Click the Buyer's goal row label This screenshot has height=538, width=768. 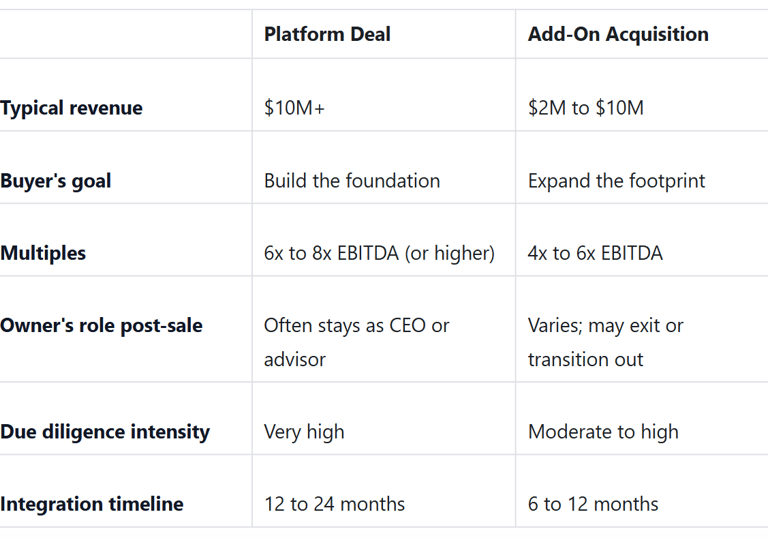pos(56,181)
